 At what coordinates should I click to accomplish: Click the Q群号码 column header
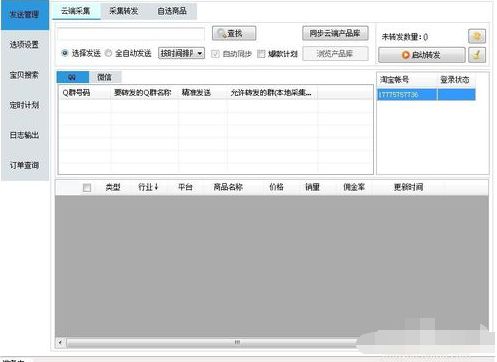pyautogui.click(x=85, y=93)
